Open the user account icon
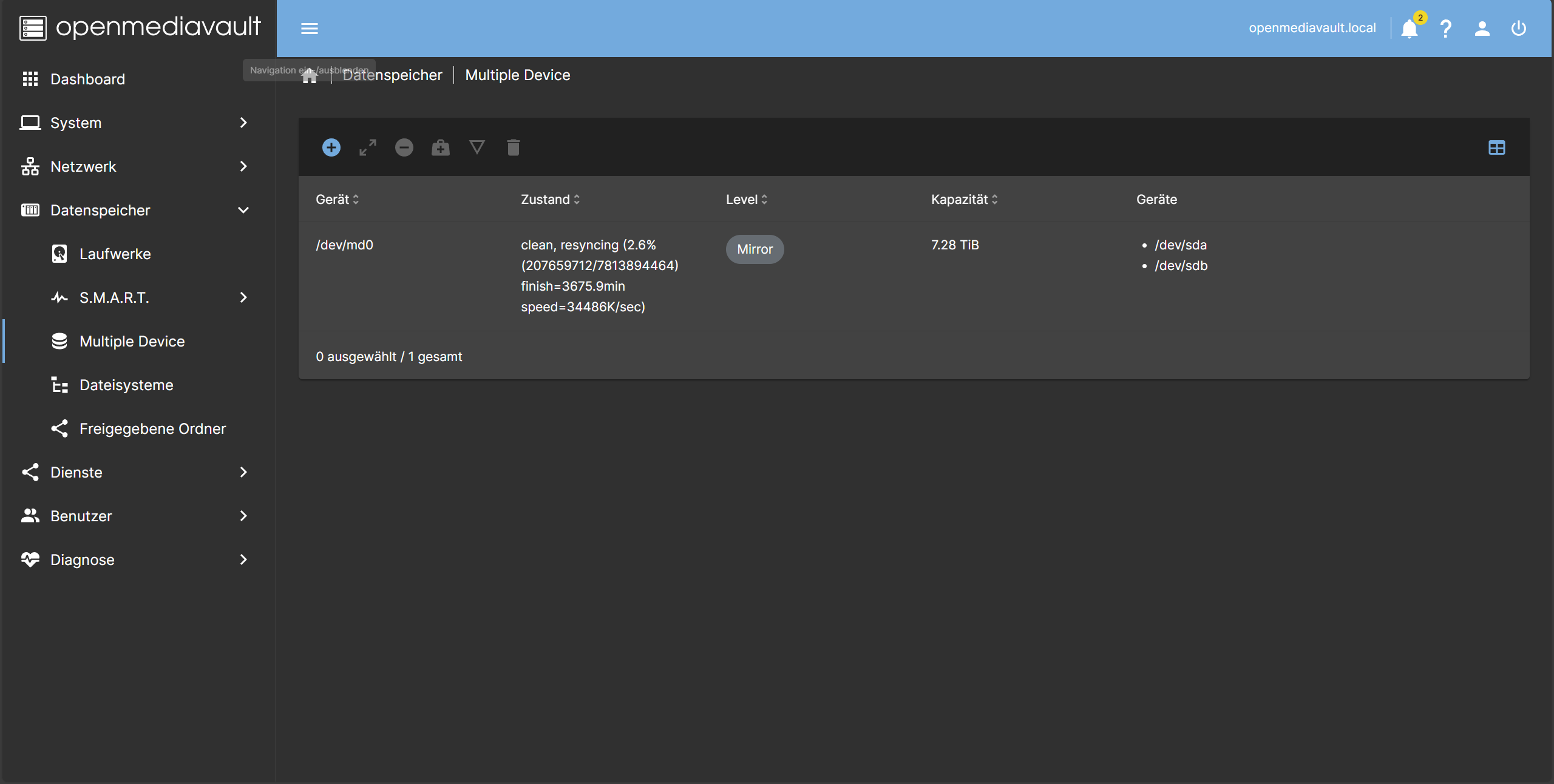This screenshot has height=784, width=1554. [1482, 29]
